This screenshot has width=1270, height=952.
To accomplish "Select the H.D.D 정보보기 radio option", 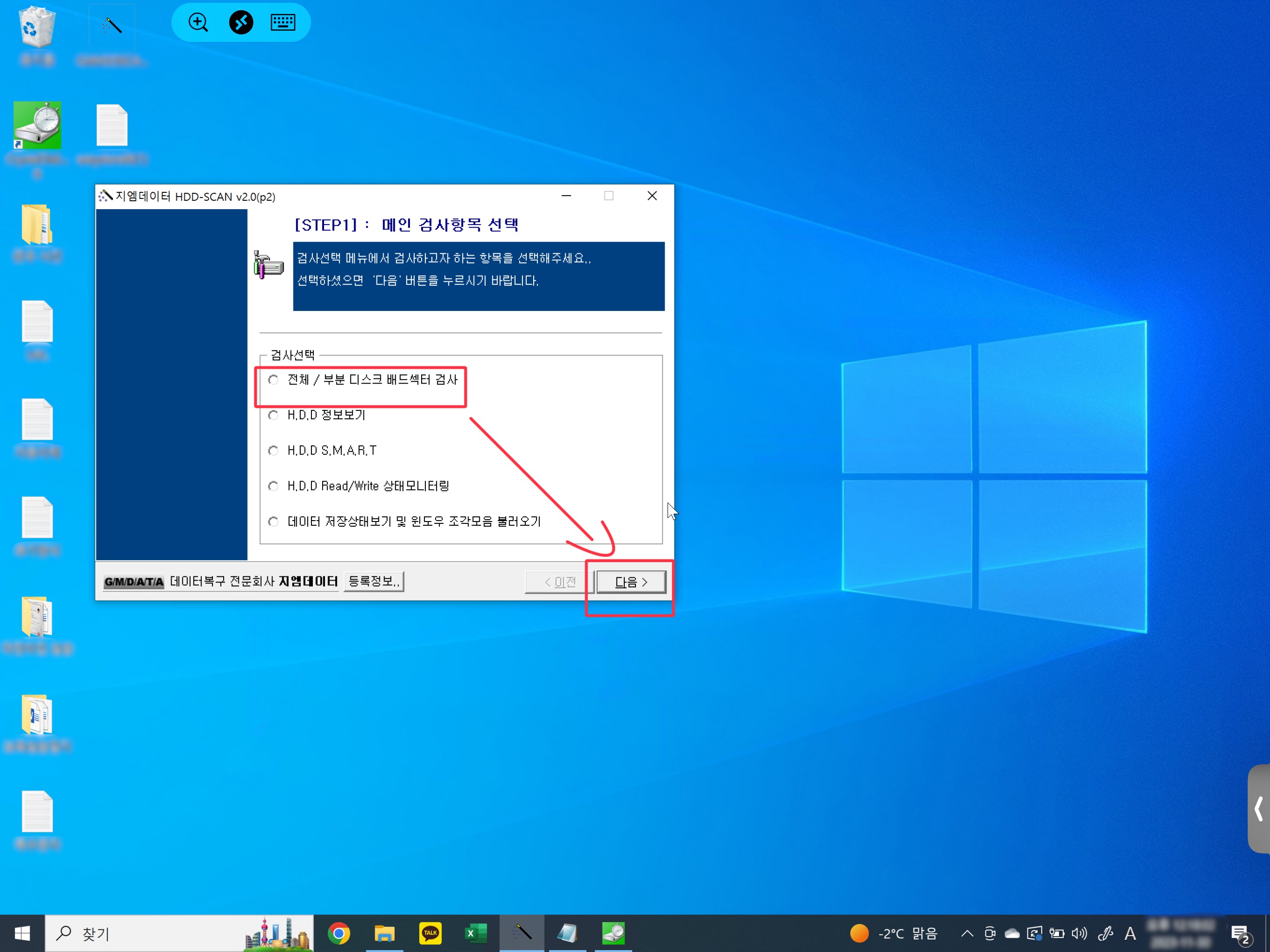I will pos(273,415).
